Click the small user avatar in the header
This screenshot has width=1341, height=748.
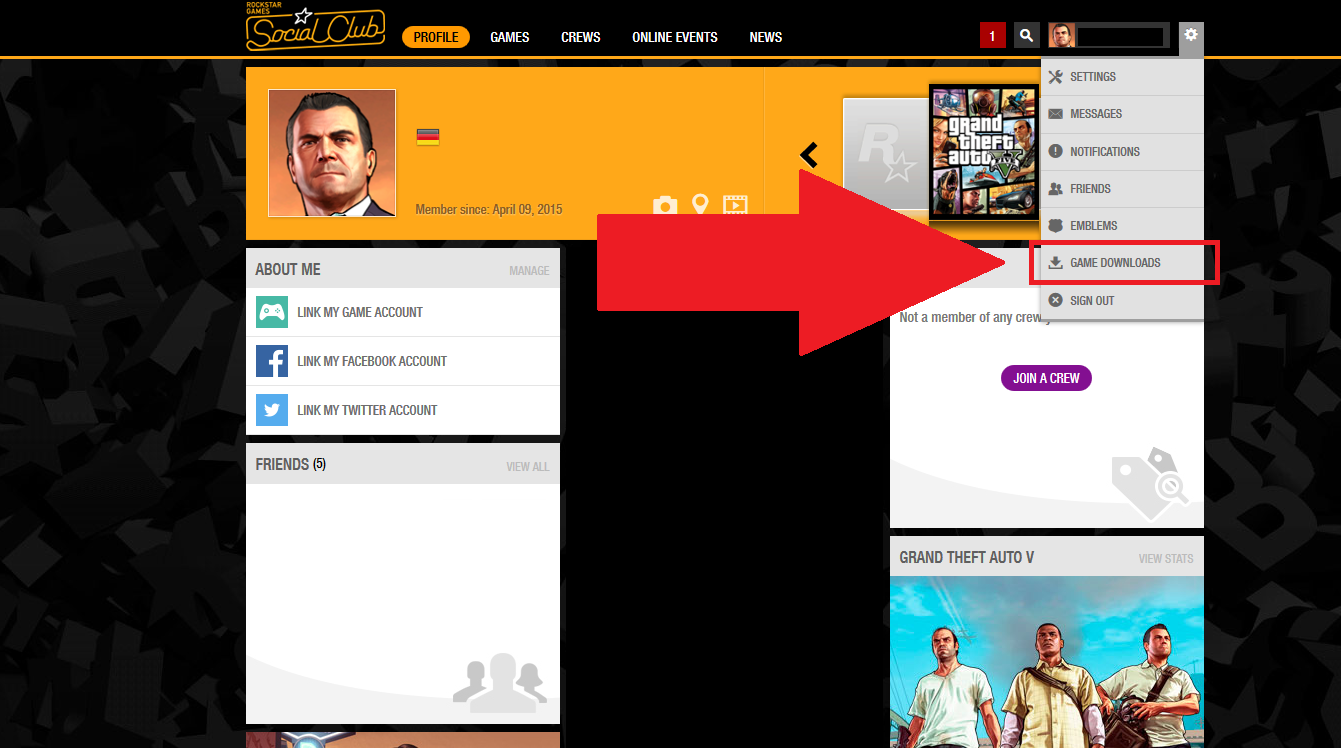click(1062, 36)
